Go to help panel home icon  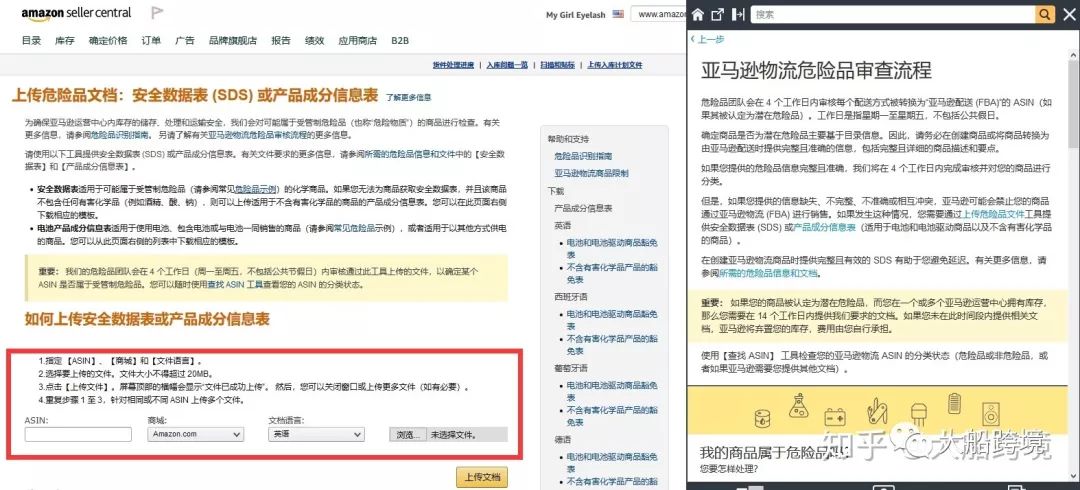pos(698,14)
